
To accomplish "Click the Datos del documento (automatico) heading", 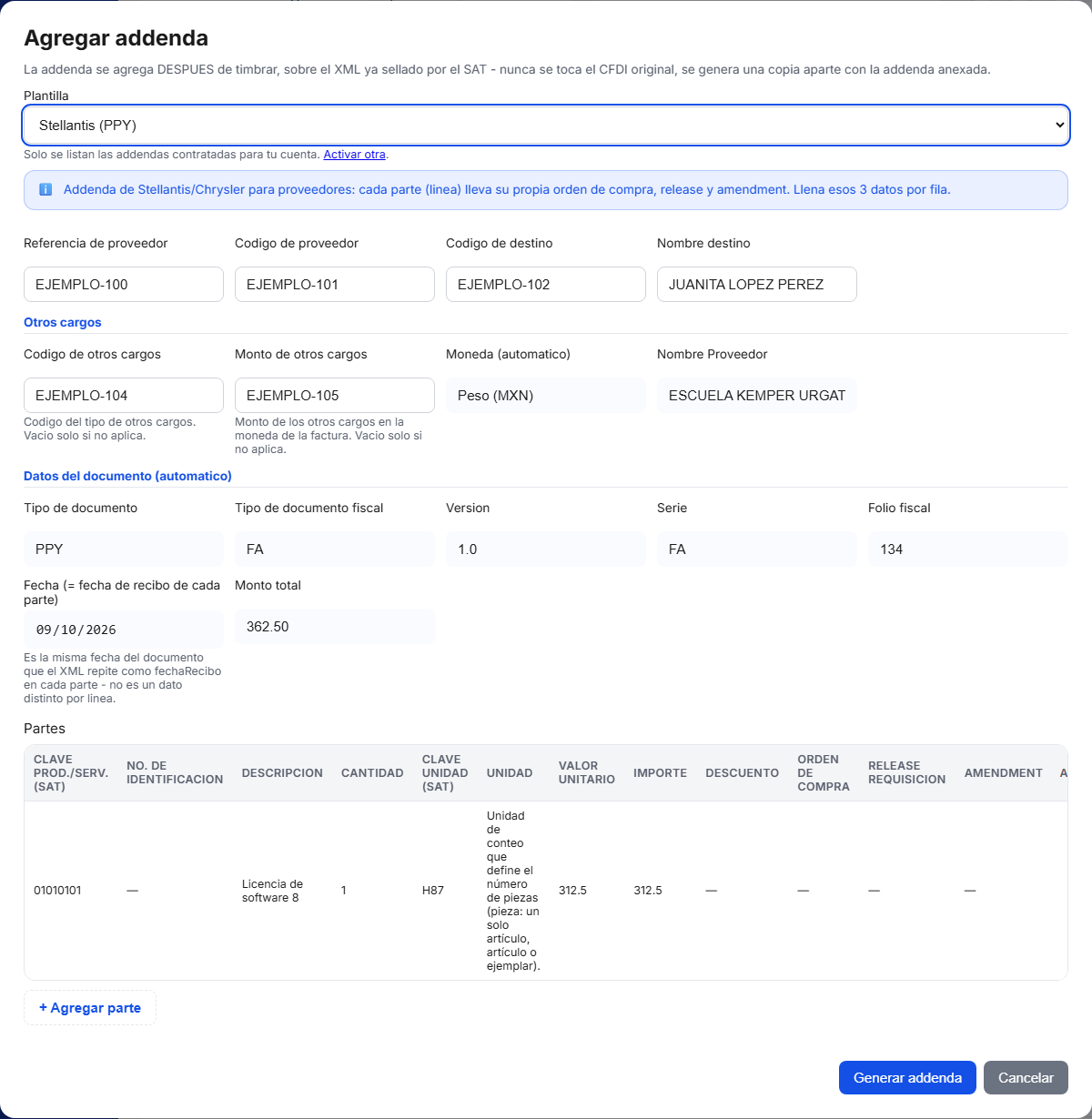I will 127,477.
